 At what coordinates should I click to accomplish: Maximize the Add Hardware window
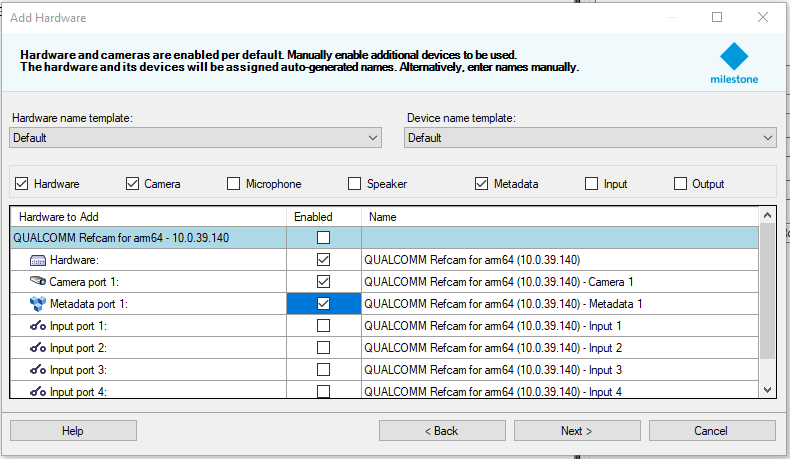(717, 17)
